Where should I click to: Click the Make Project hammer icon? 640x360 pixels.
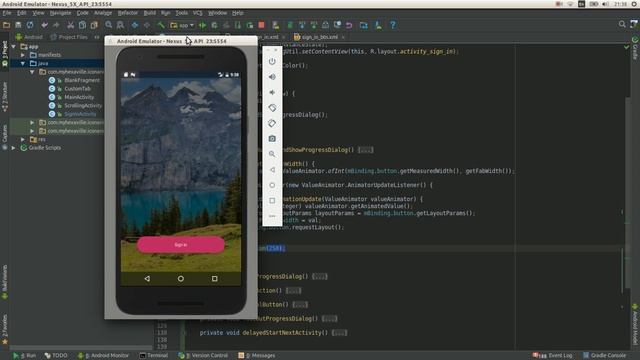click(161, 25)
